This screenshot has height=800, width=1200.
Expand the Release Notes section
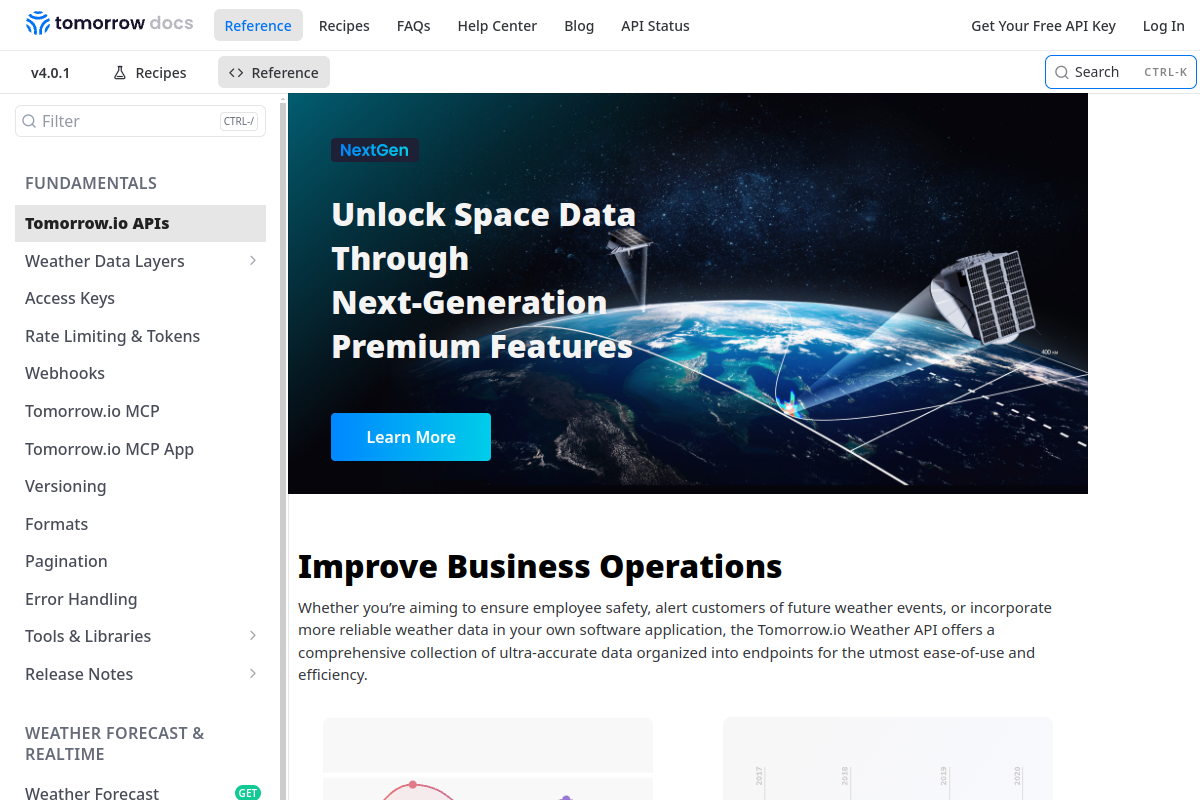click(253, 674)
